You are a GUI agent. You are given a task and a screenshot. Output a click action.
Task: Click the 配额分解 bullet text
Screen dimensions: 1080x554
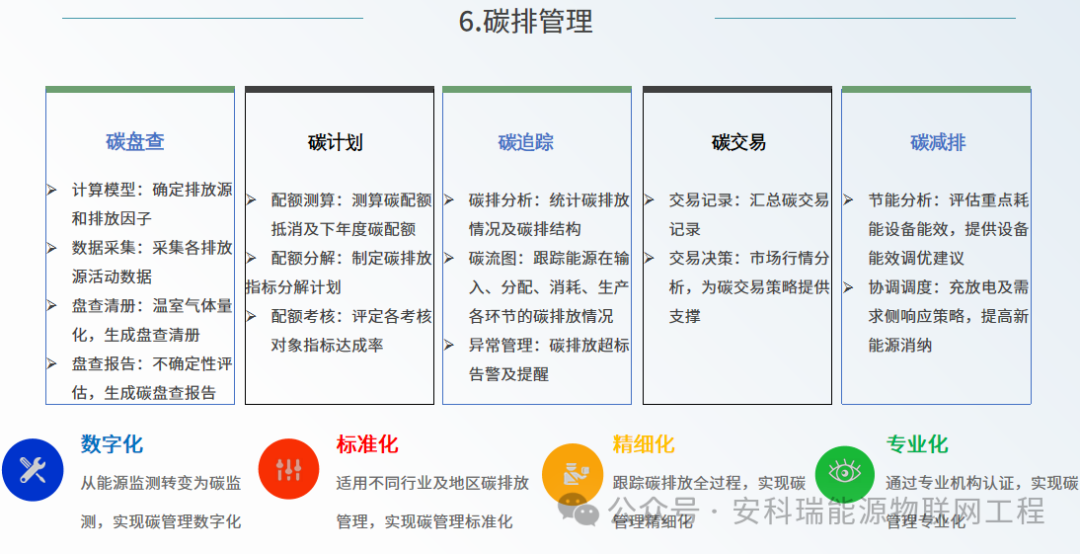point(339,273)
